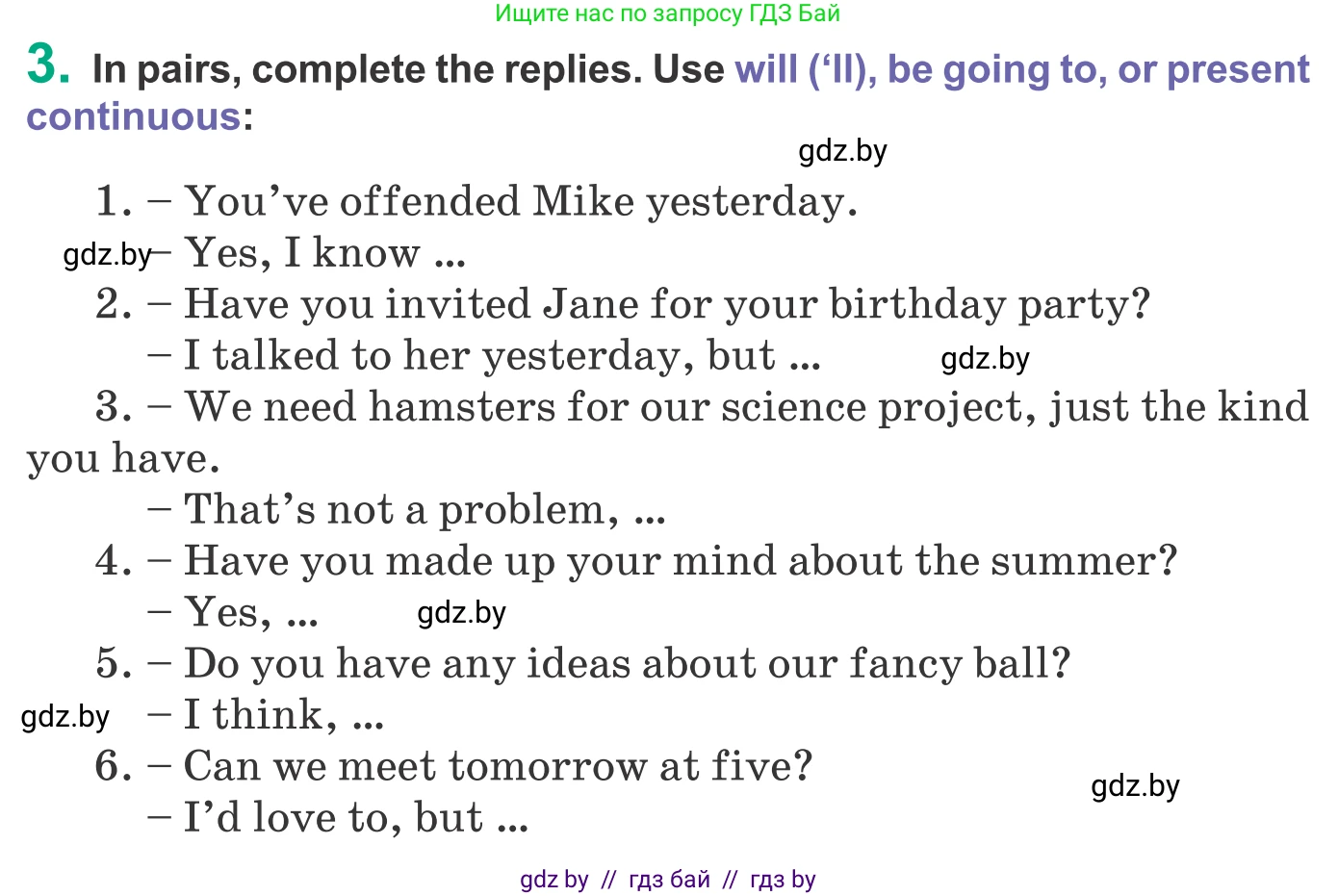Select the reply "I'd love to, but ..."
The height and width of the screenshot is (896, 1338).
(355, 818)
